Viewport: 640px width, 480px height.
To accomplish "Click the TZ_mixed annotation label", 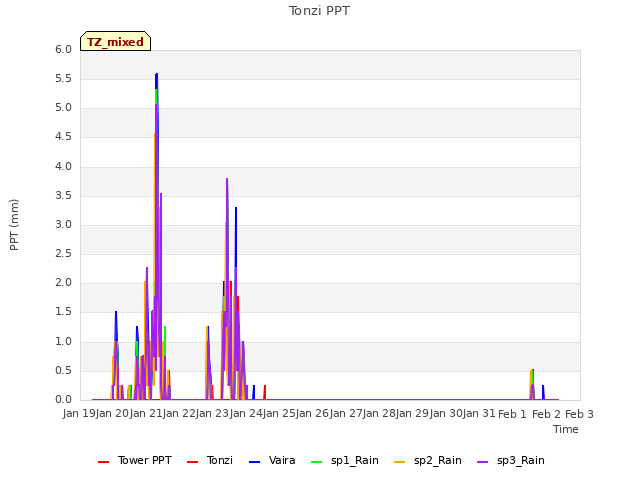I will pos(116,41).
